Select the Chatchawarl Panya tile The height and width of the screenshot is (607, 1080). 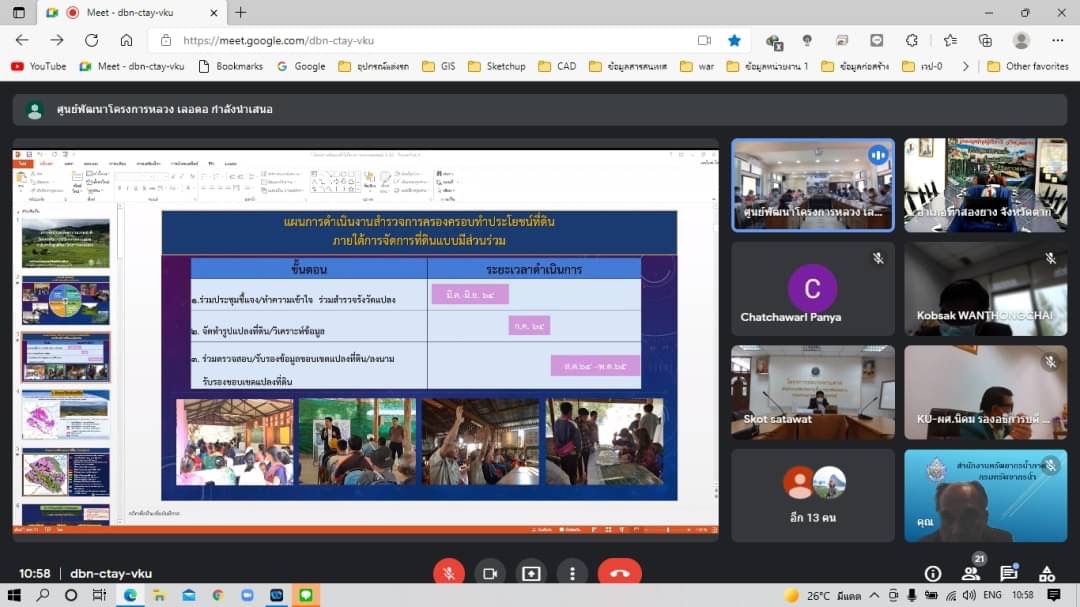[x=813, y=289]
